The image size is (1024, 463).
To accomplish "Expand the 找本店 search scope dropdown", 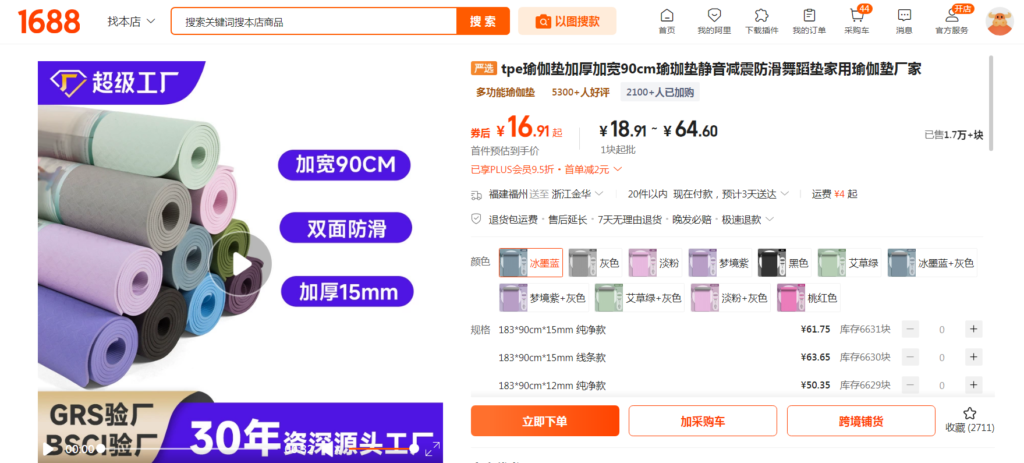I will (131, 21).
